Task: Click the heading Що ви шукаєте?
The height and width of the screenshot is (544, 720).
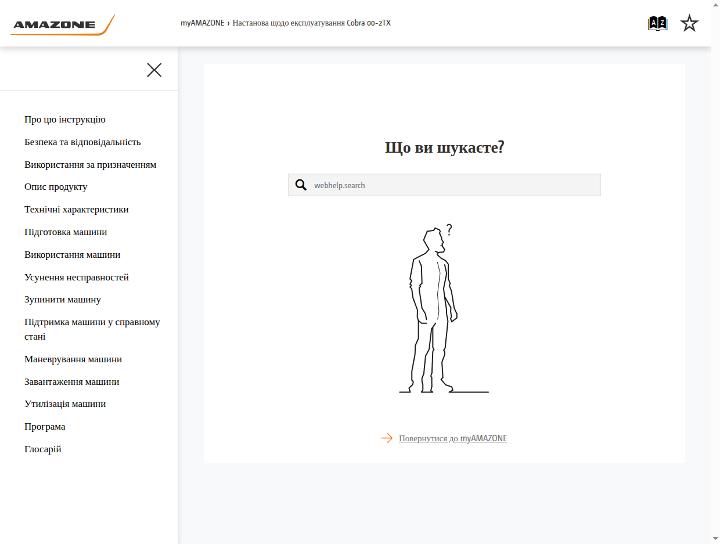Action: click(444, 148)
